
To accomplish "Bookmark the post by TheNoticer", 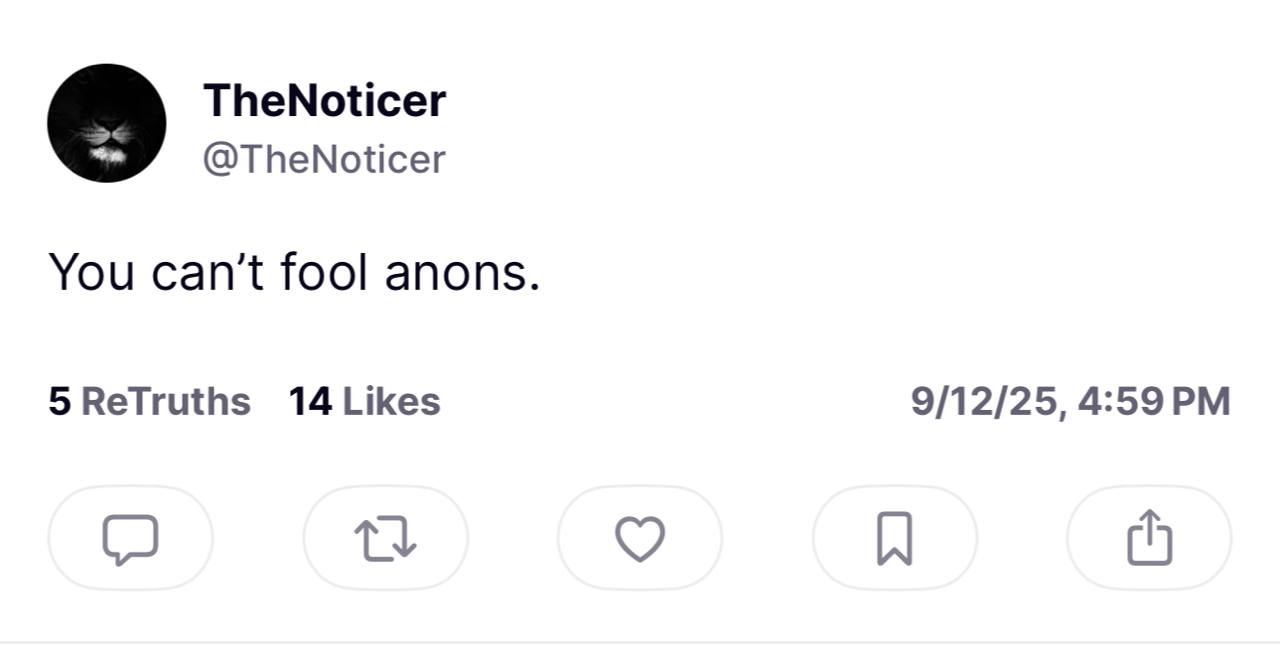I will [894, 538].
